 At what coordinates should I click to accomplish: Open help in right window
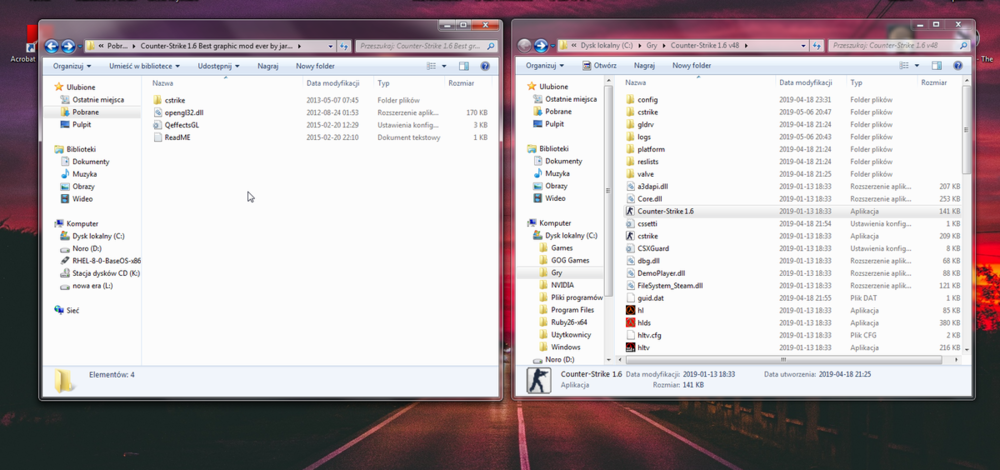coord(957,66)
